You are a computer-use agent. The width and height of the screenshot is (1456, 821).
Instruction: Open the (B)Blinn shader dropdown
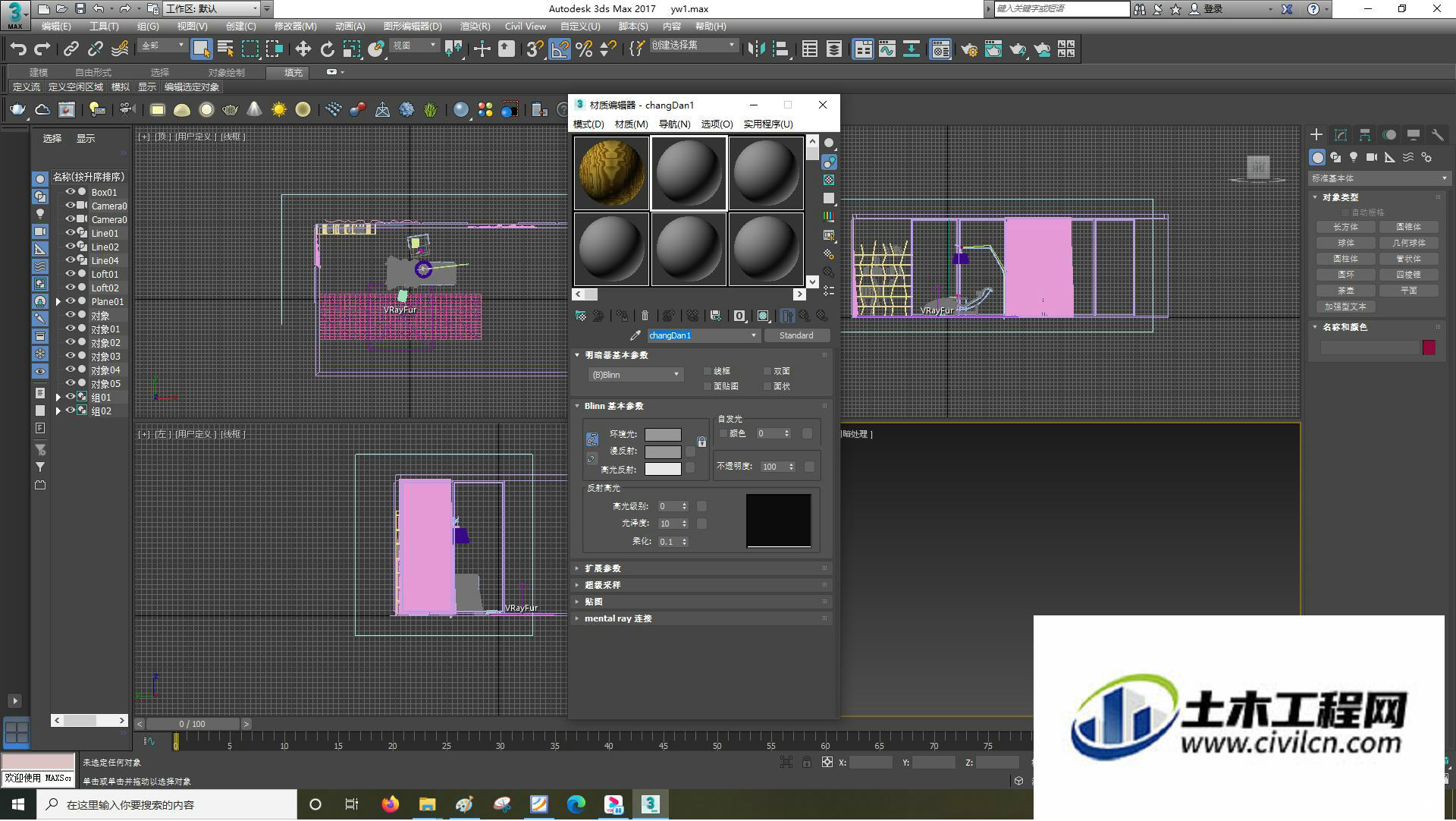click(635, 375)
